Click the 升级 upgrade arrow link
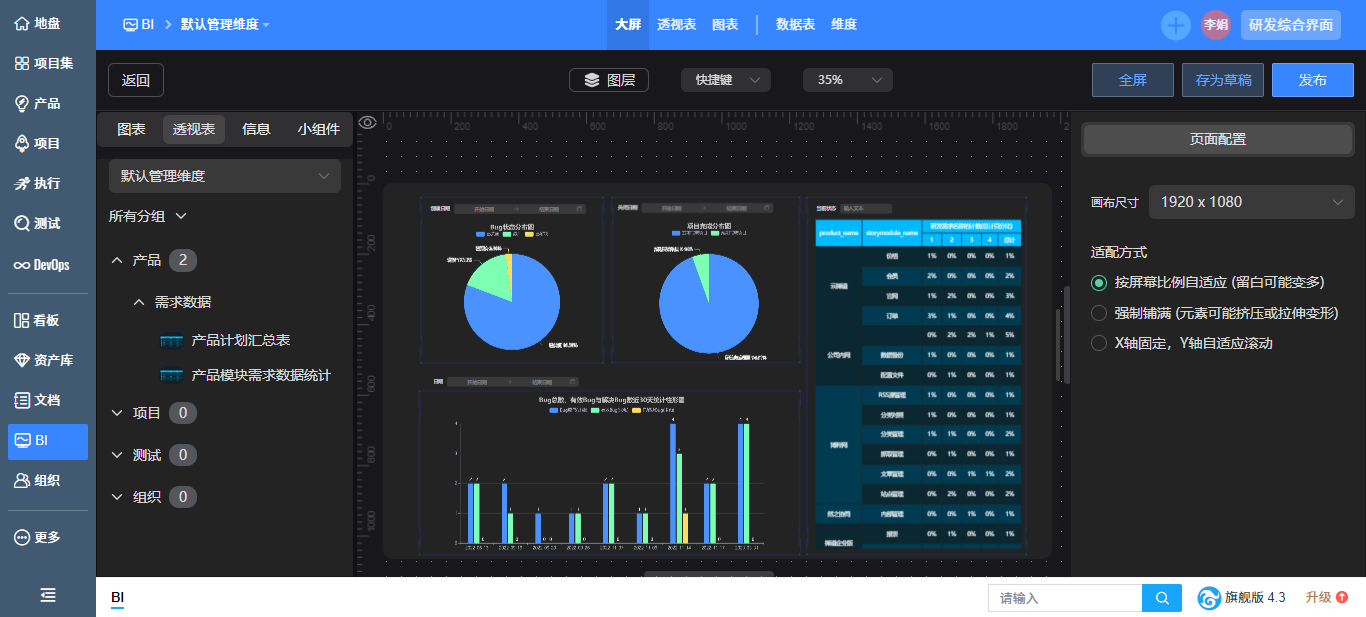The image size is (1366, 617). coord(1326,597)
